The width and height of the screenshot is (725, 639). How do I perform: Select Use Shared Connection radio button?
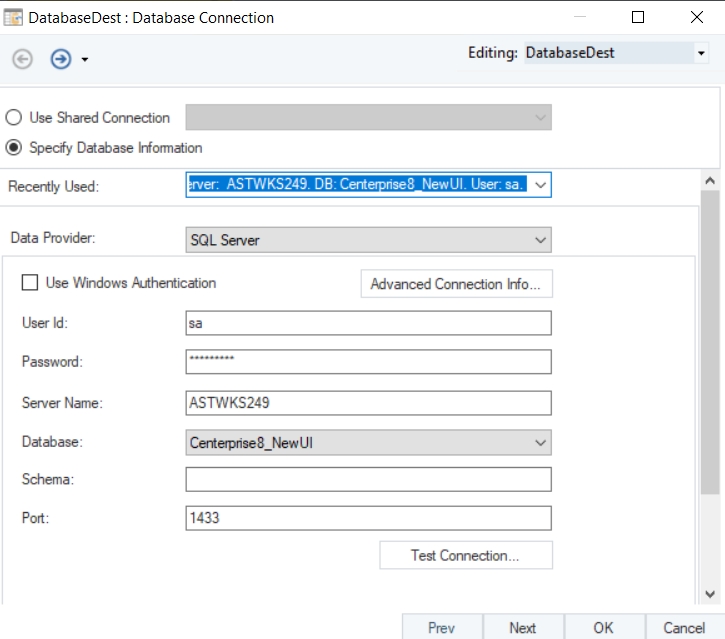pyautogui.click(x=14, y=118)
